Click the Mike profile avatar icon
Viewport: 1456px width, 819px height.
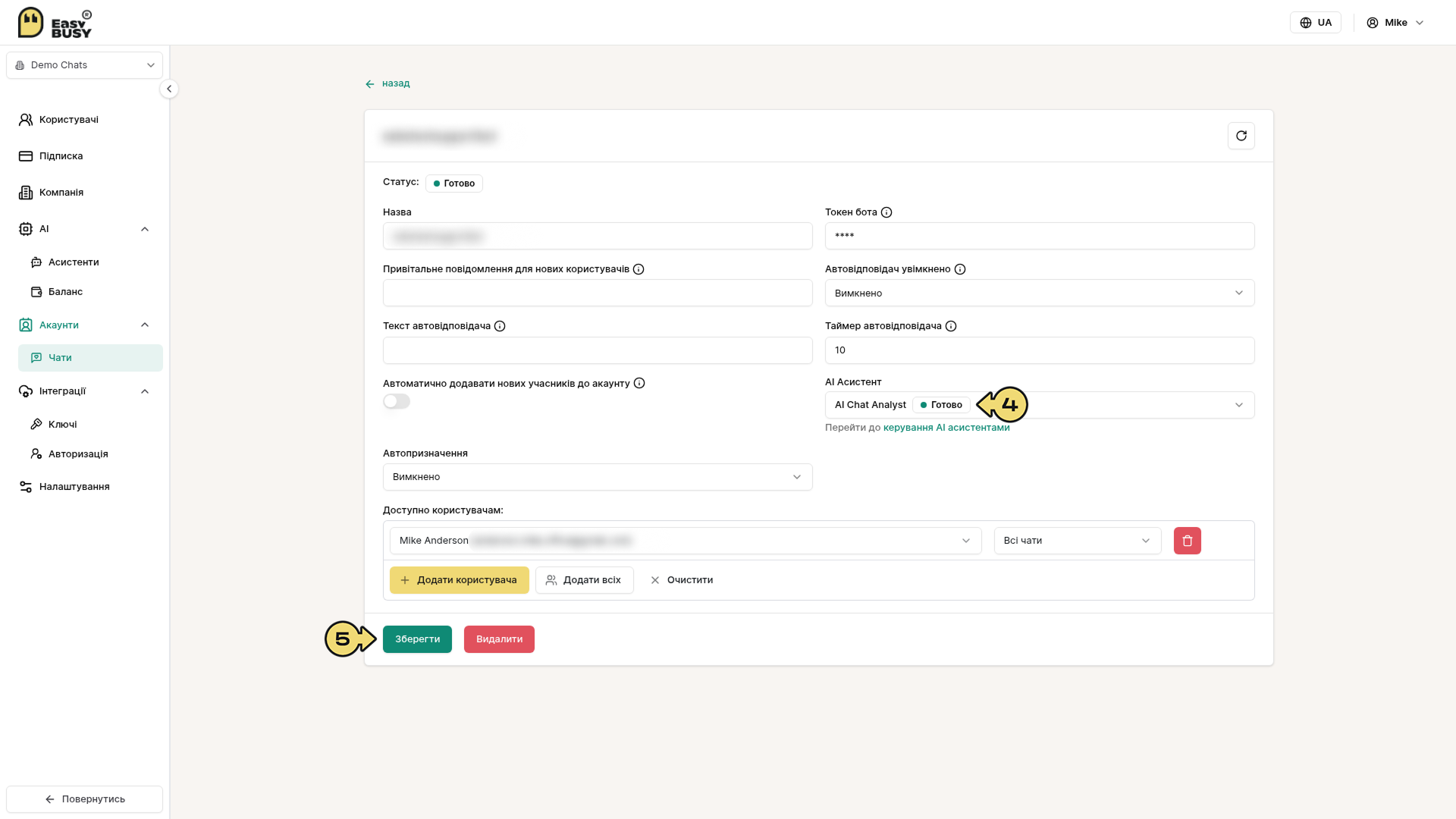coord(1373,23)
